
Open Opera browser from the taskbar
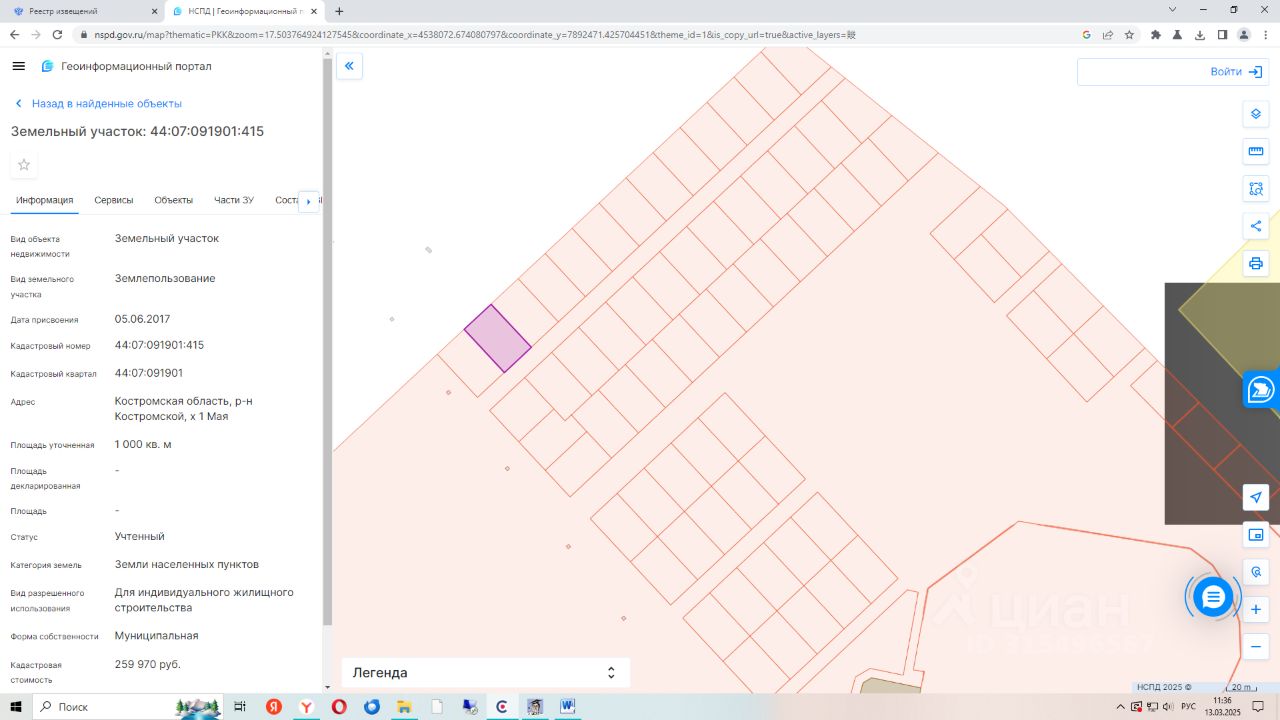pos(339,707)
